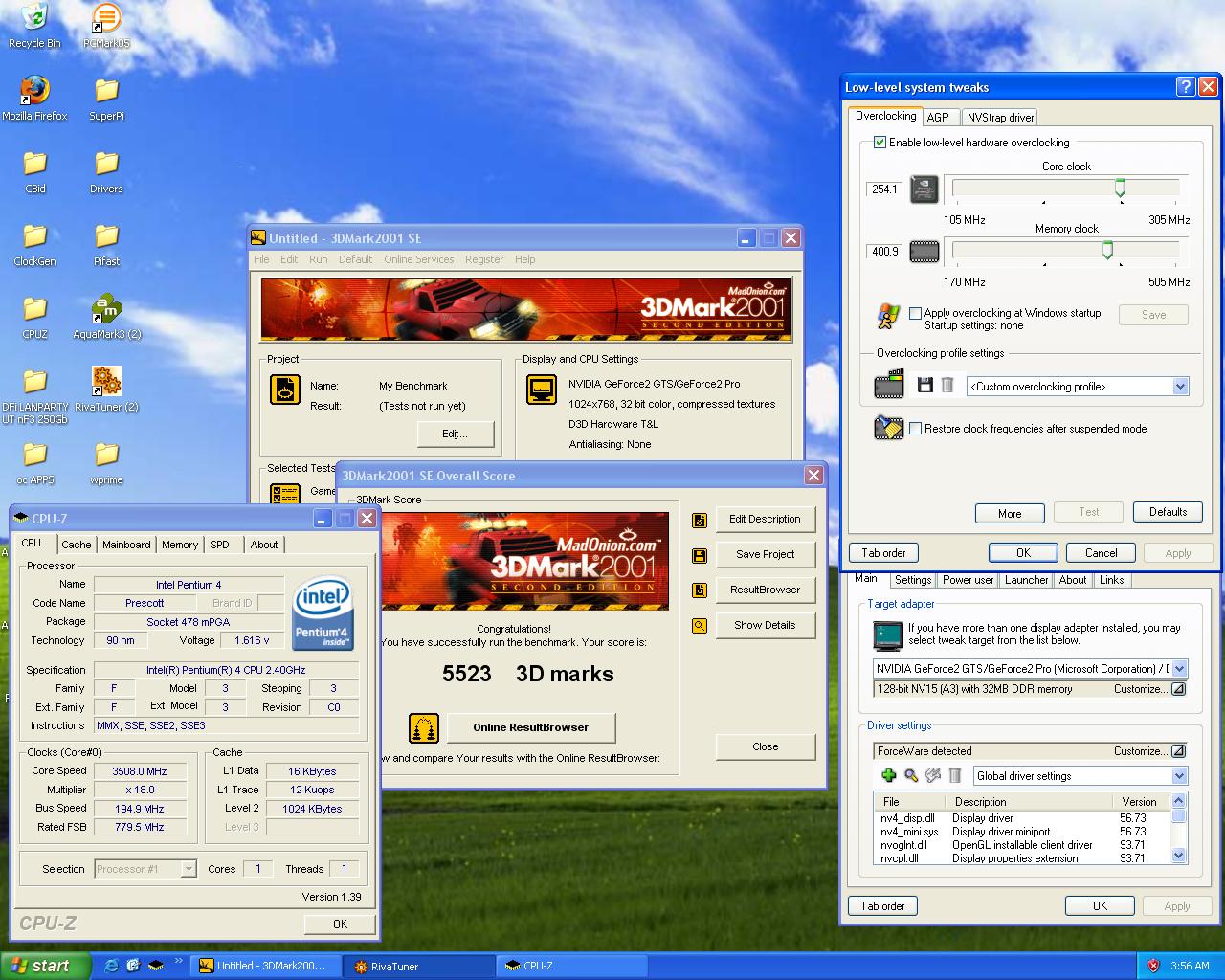The height and width of the screenshot is (980, 1225).
Task: Click the Save Project floppy icon
Action: (x=700, y=555)
